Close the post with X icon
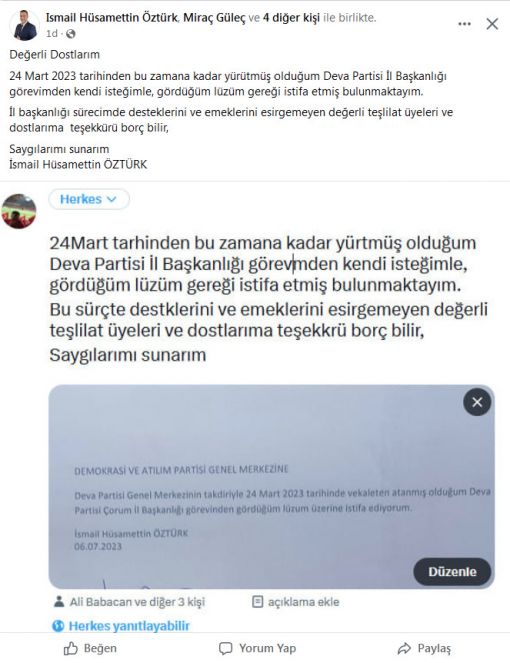The height and width of the screenshot is (663, 510). [x=492, y=24]
